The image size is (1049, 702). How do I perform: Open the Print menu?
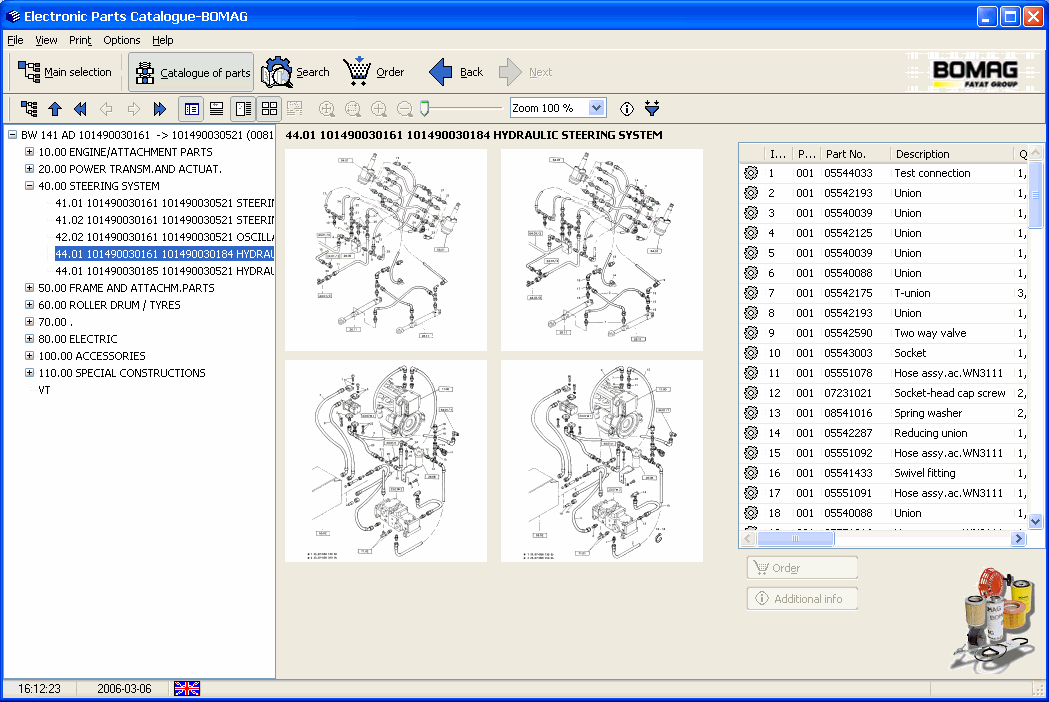coord(80,40)
